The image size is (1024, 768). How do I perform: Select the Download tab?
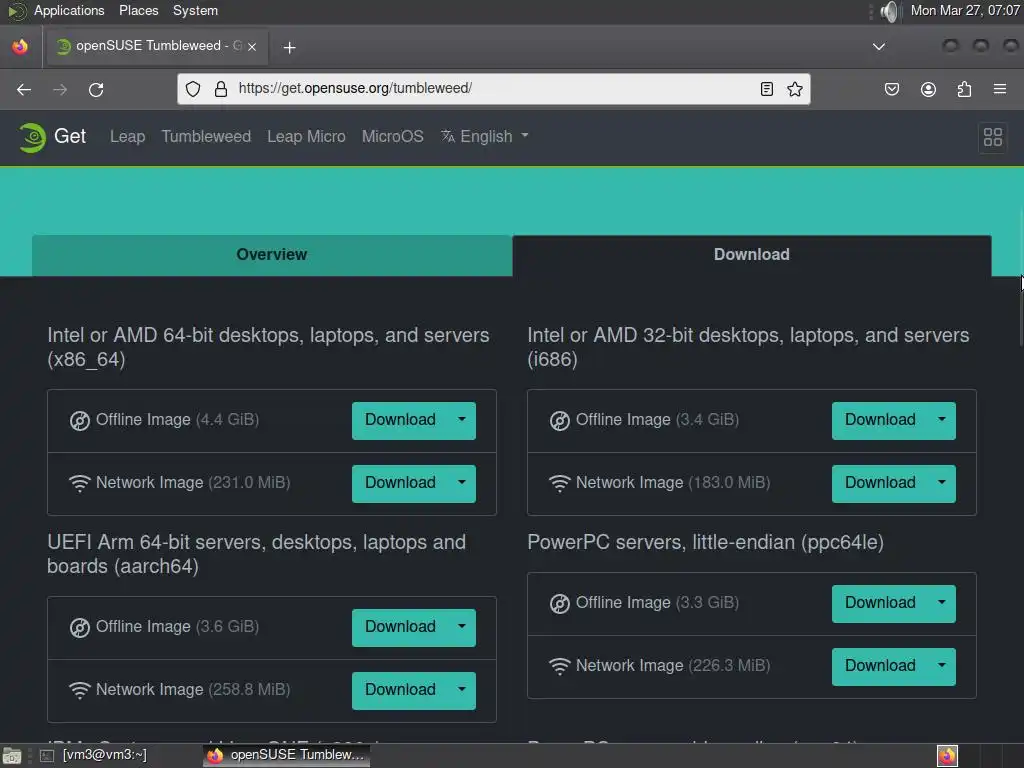point(752,255)
